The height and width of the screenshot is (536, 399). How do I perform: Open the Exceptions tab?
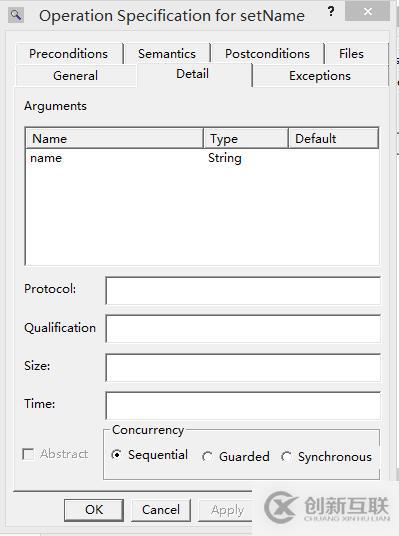[x=320, y=76]
